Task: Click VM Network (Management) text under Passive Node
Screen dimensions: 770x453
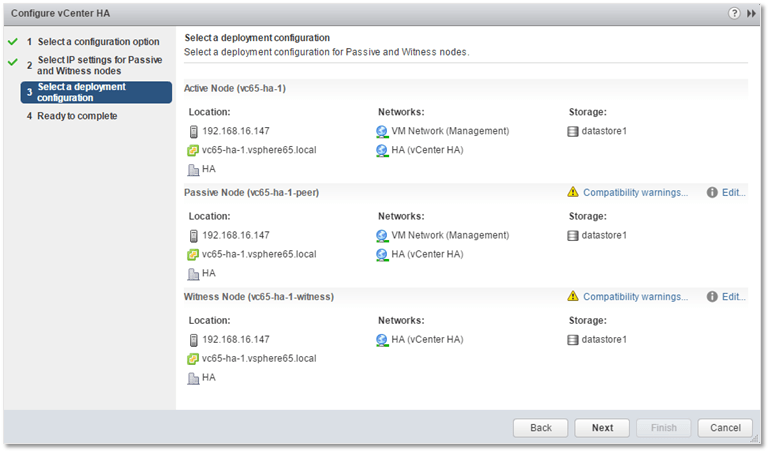Action: 450,235
